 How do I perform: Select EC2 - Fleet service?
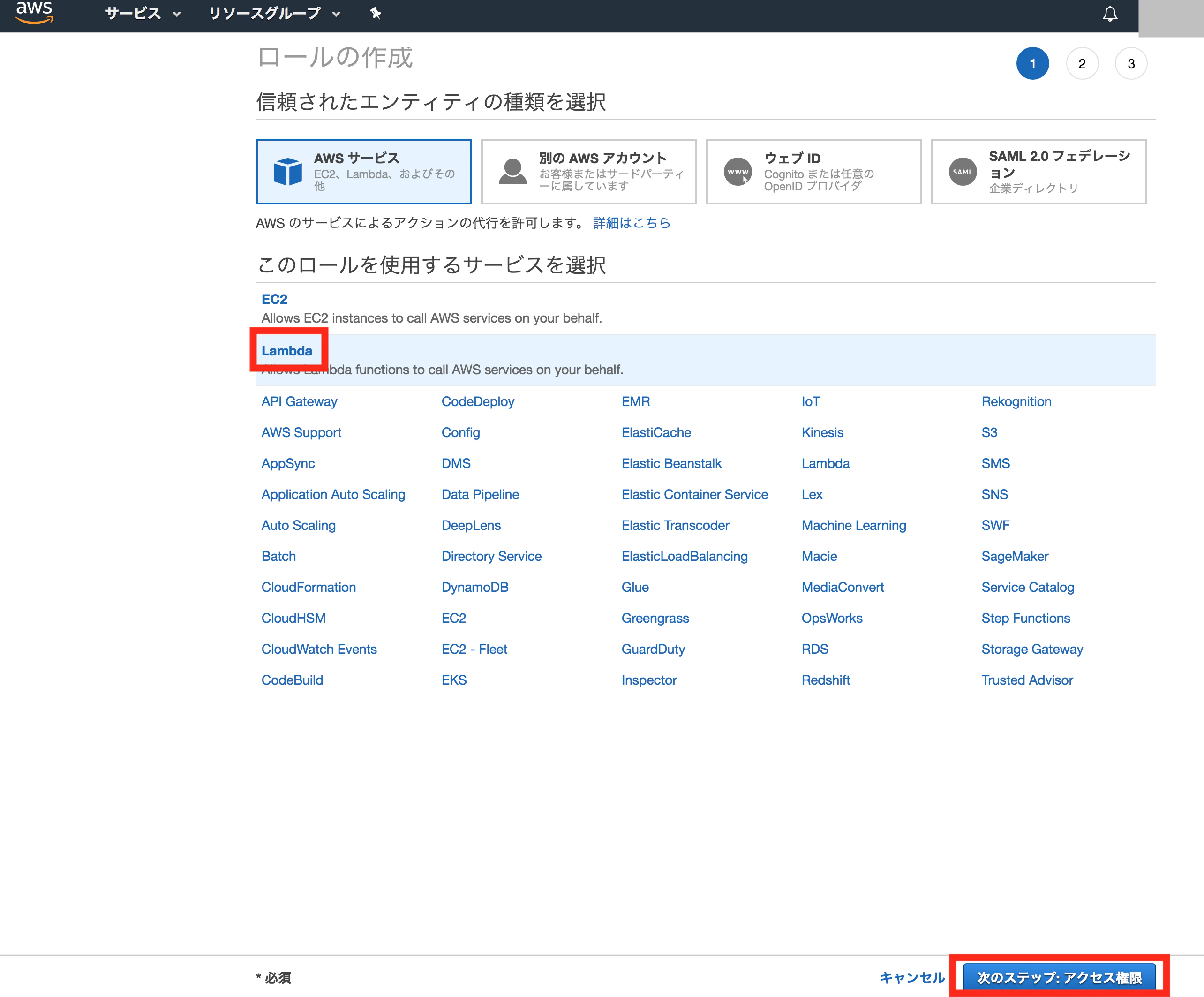[474, 649]
